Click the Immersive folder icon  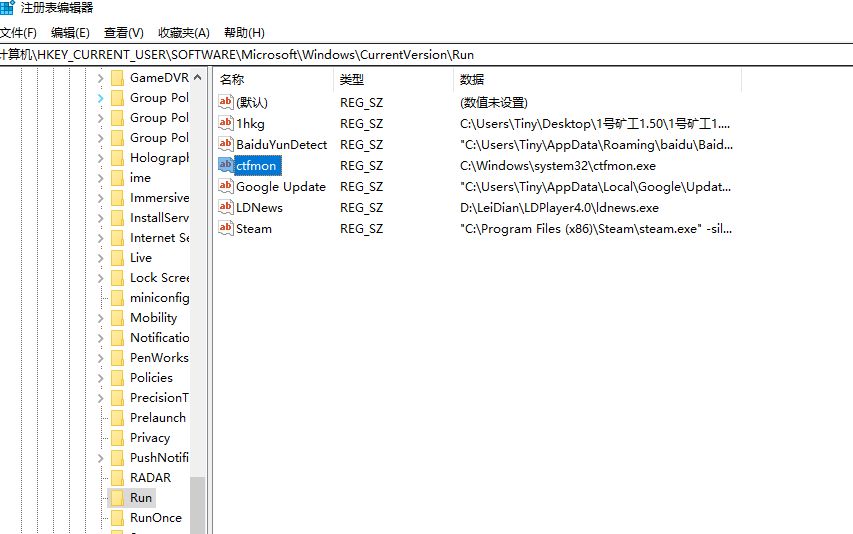point(117,198)
